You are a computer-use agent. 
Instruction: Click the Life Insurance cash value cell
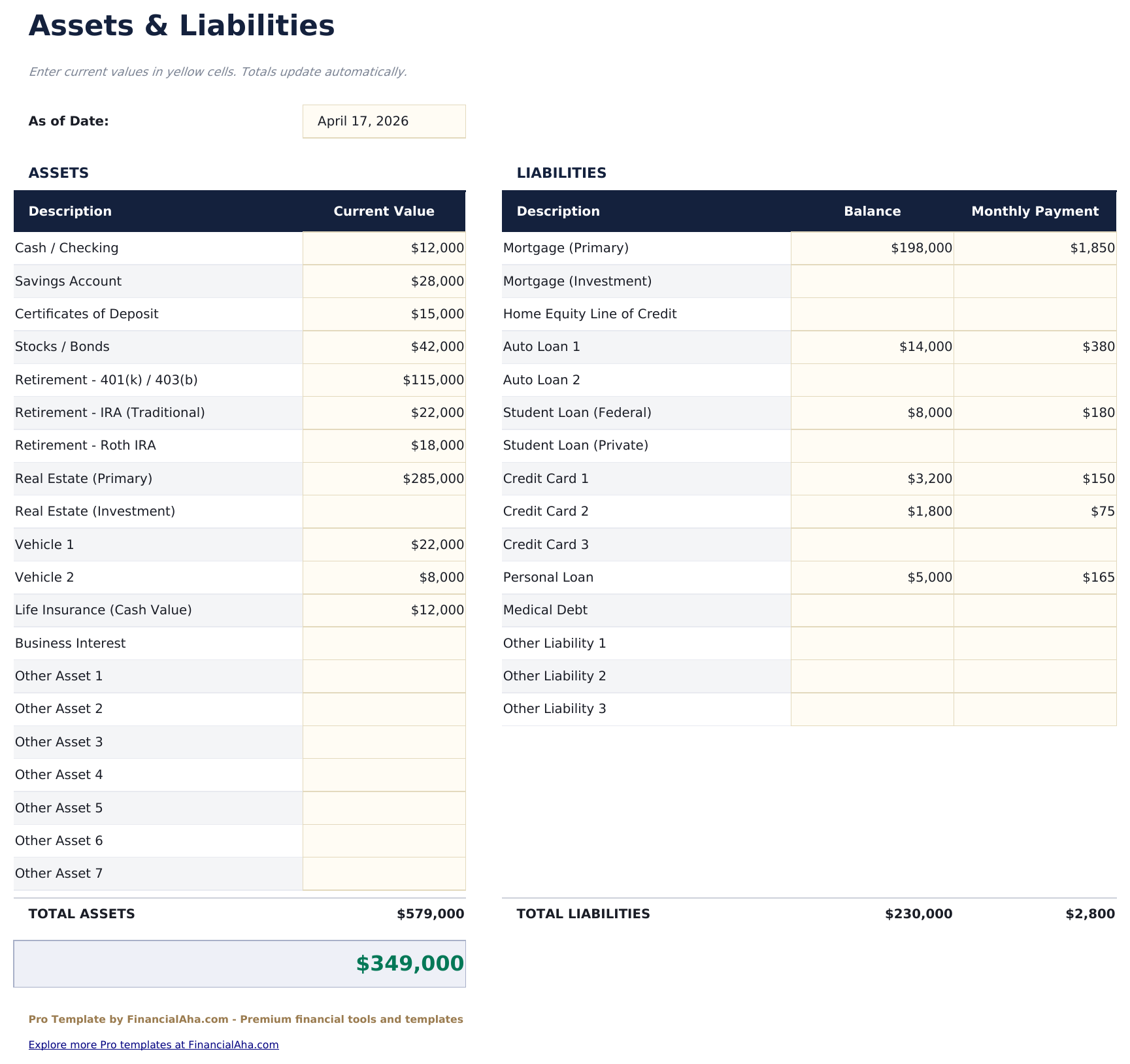click(x=384, y=610)
